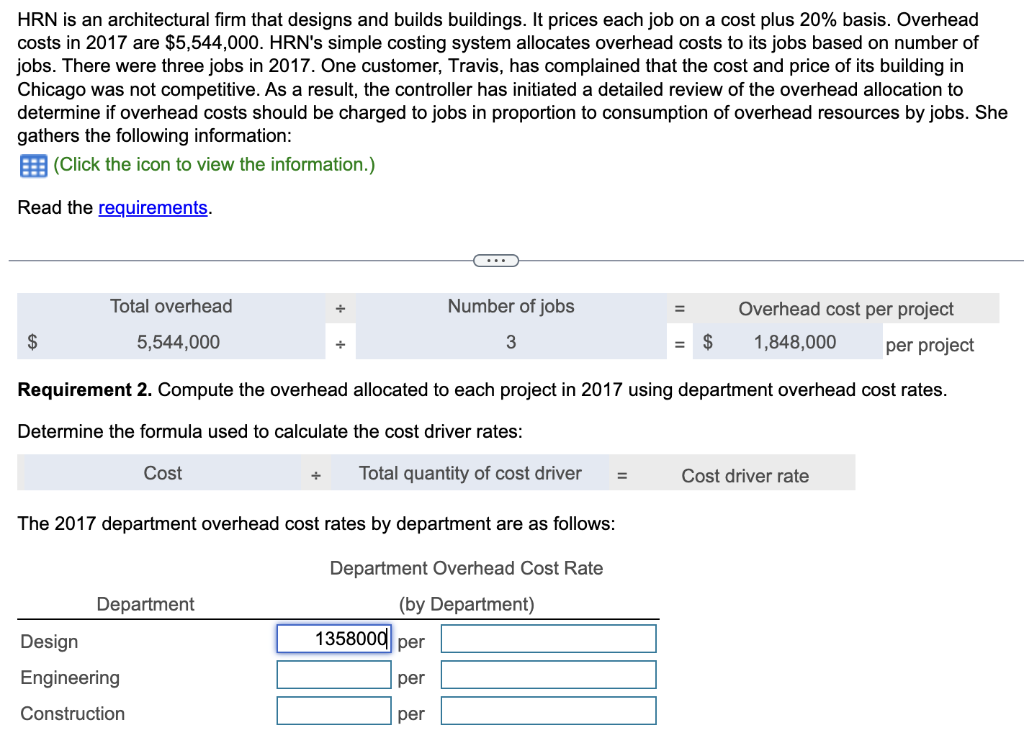Select the Design cost driver description box

pyautogui.click(x=548, y=638)
